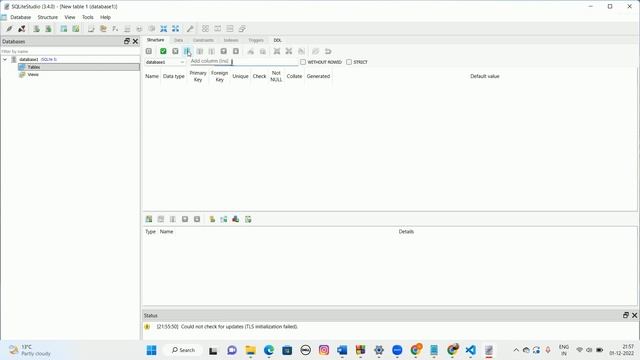
Task: Click the Filter by name input field
Action: tap(70, 51)
